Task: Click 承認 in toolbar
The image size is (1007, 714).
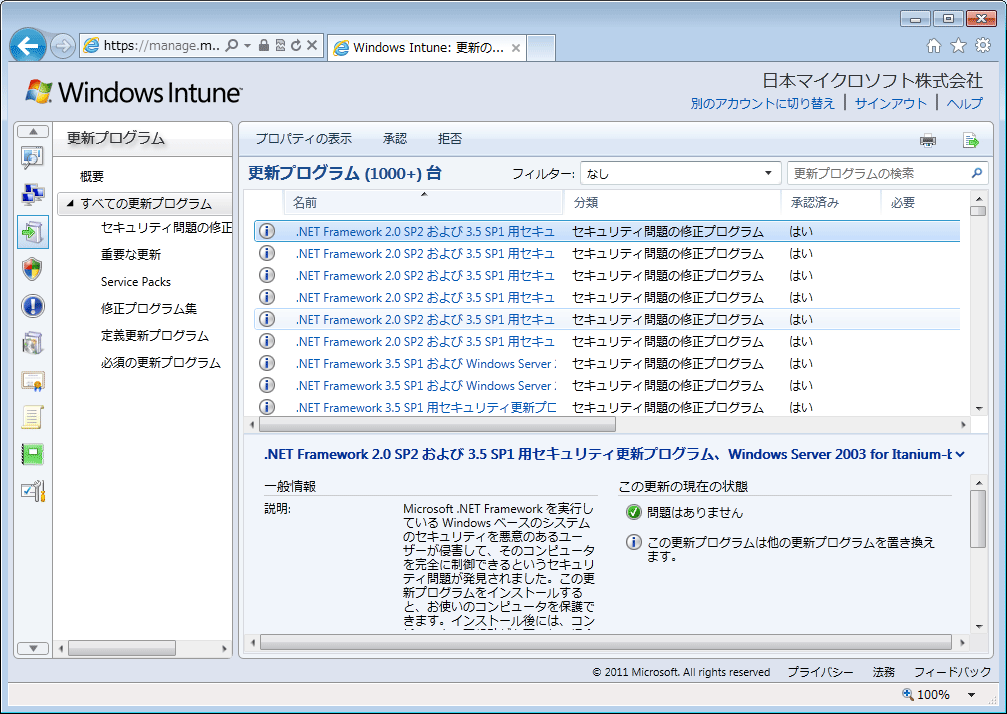Action: click(x=395, y=139)
